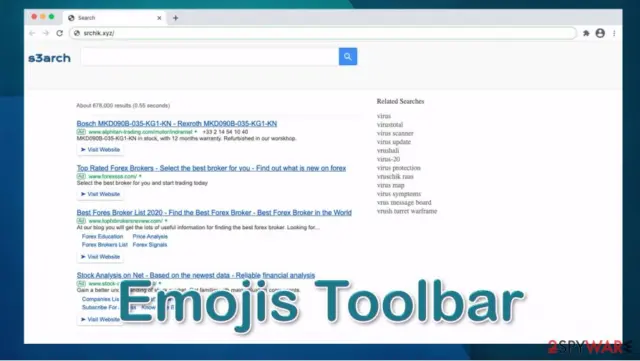
Task: Focus the s3arch search input field
Action: click(210, 56)
